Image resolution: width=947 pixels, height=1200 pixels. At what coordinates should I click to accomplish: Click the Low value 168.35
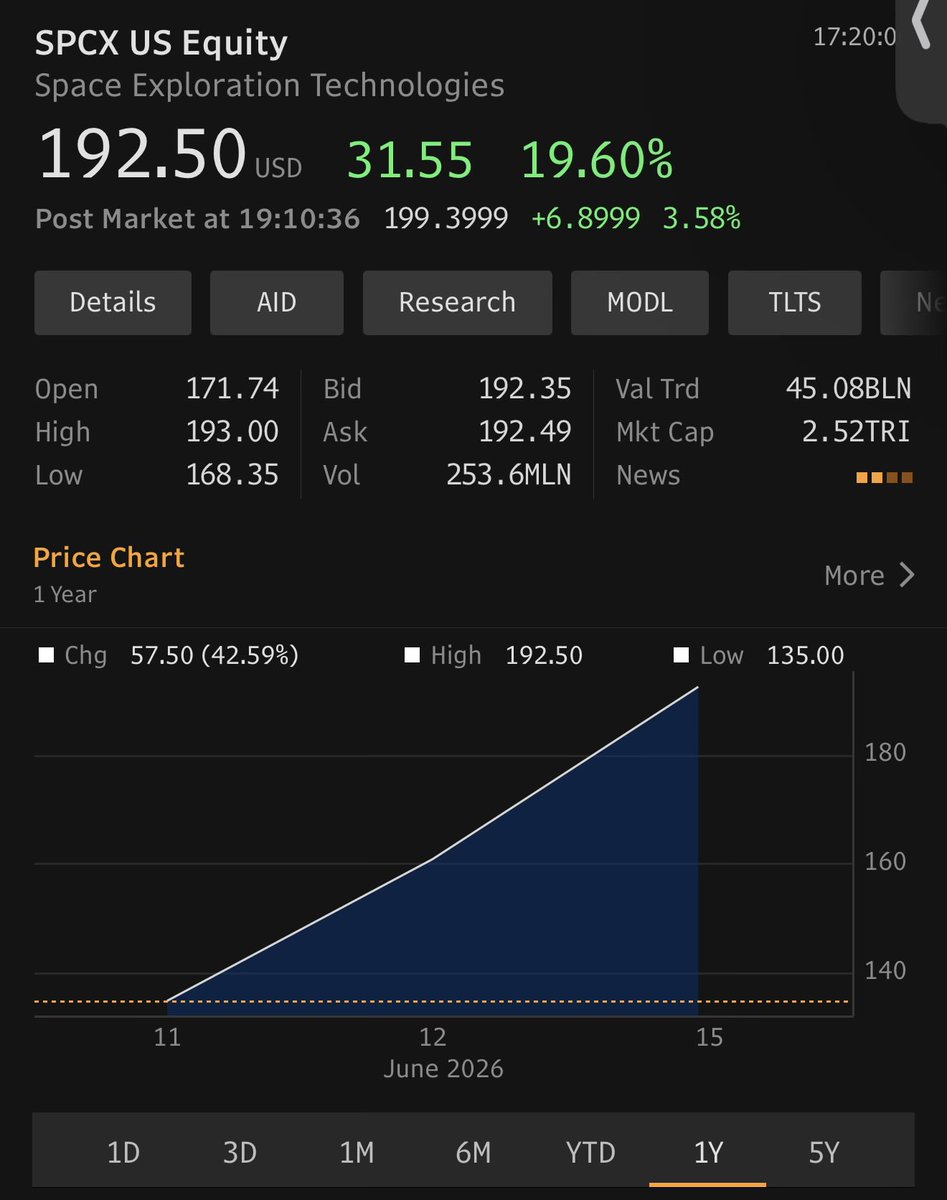pos(232,475)
